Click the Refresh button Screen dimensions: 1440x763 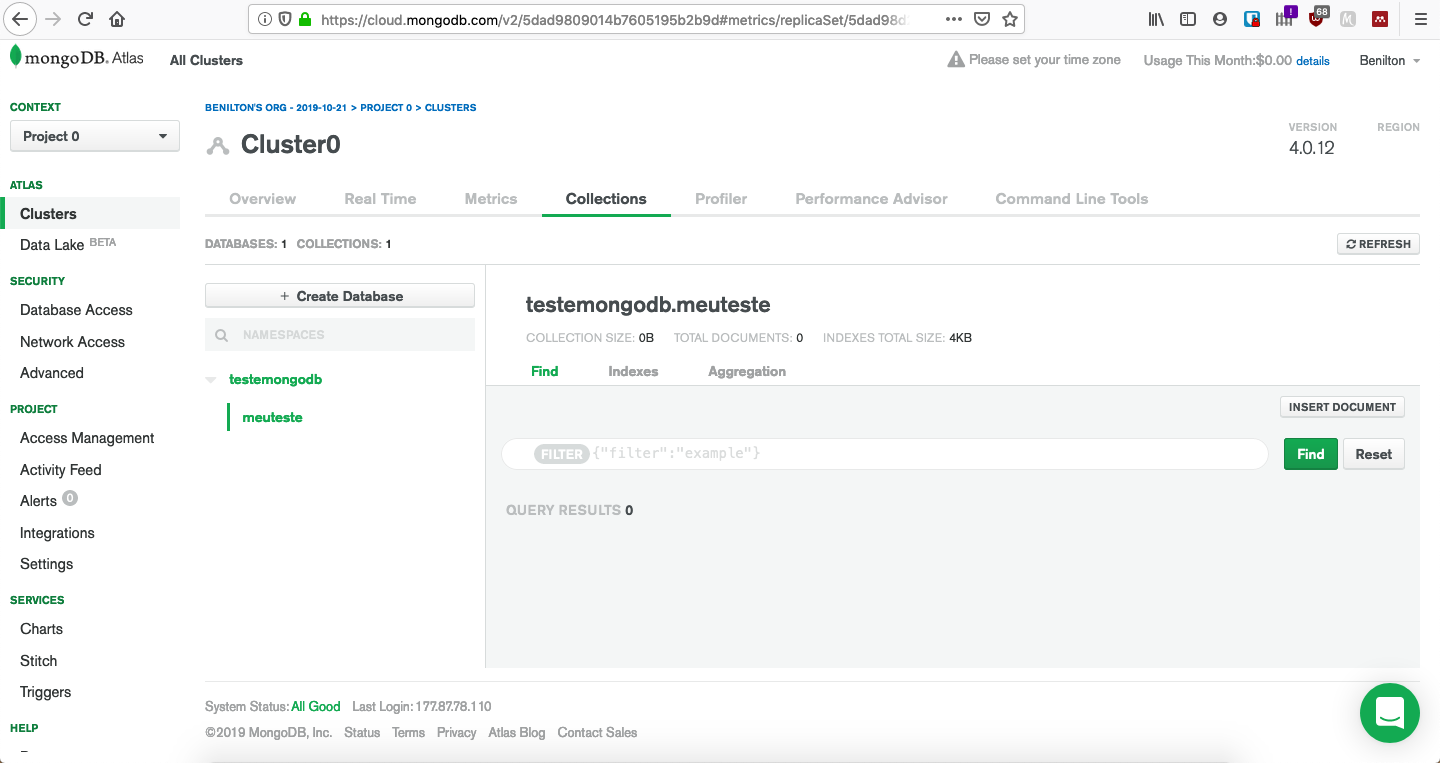click(1378, 244)
